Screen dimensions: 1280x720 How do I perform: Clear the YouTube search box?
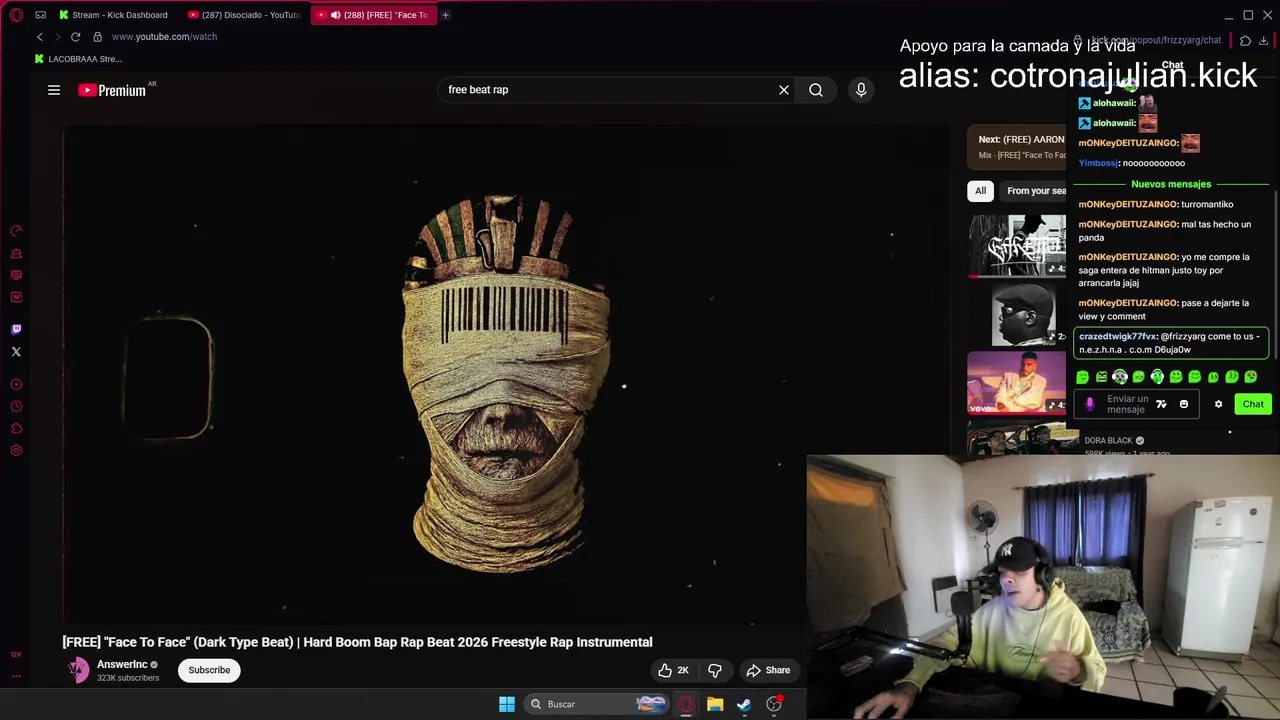tap(784, 90)
